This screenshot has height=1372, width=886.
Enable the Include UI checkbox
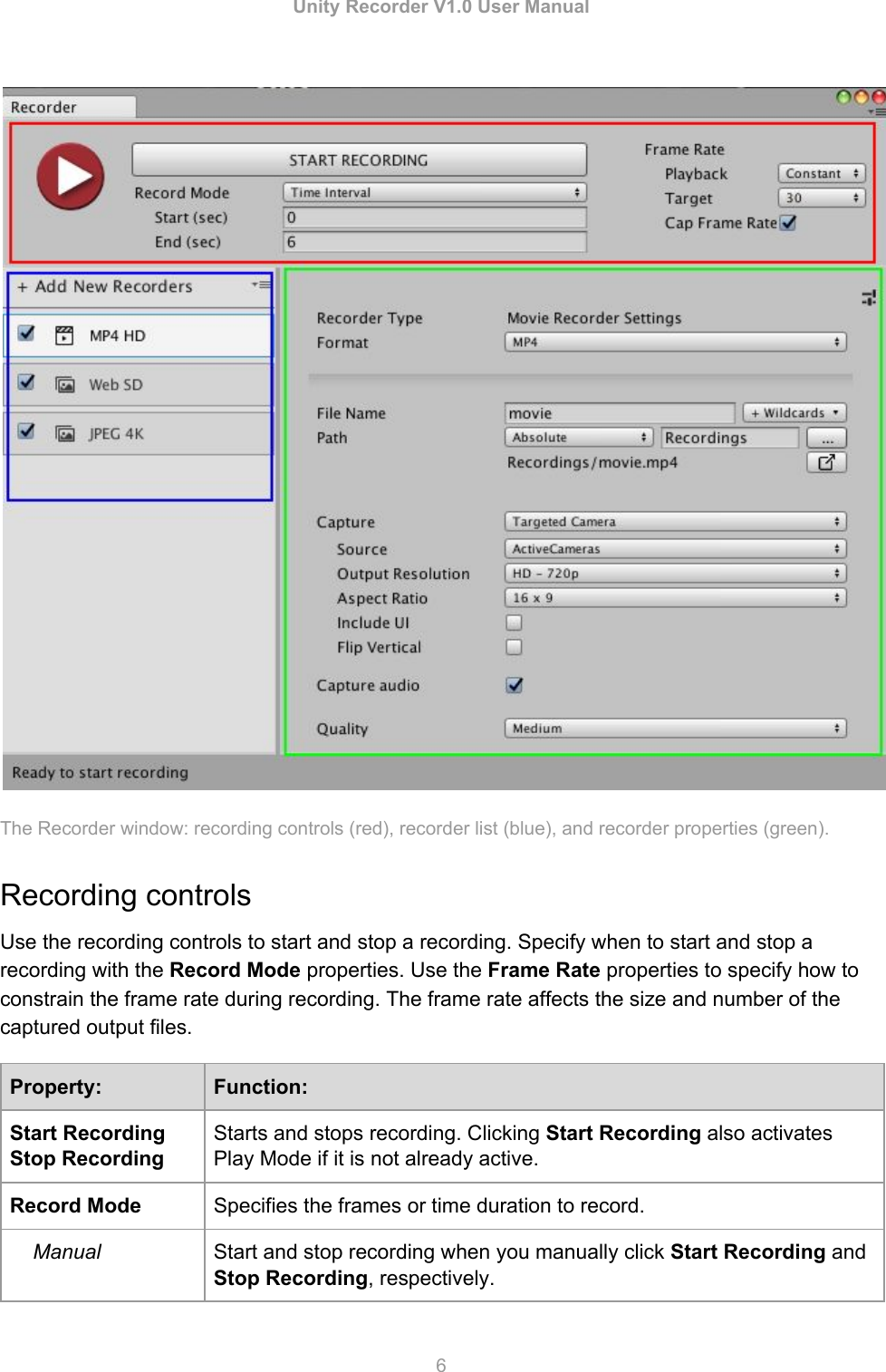tap(513, 622)
